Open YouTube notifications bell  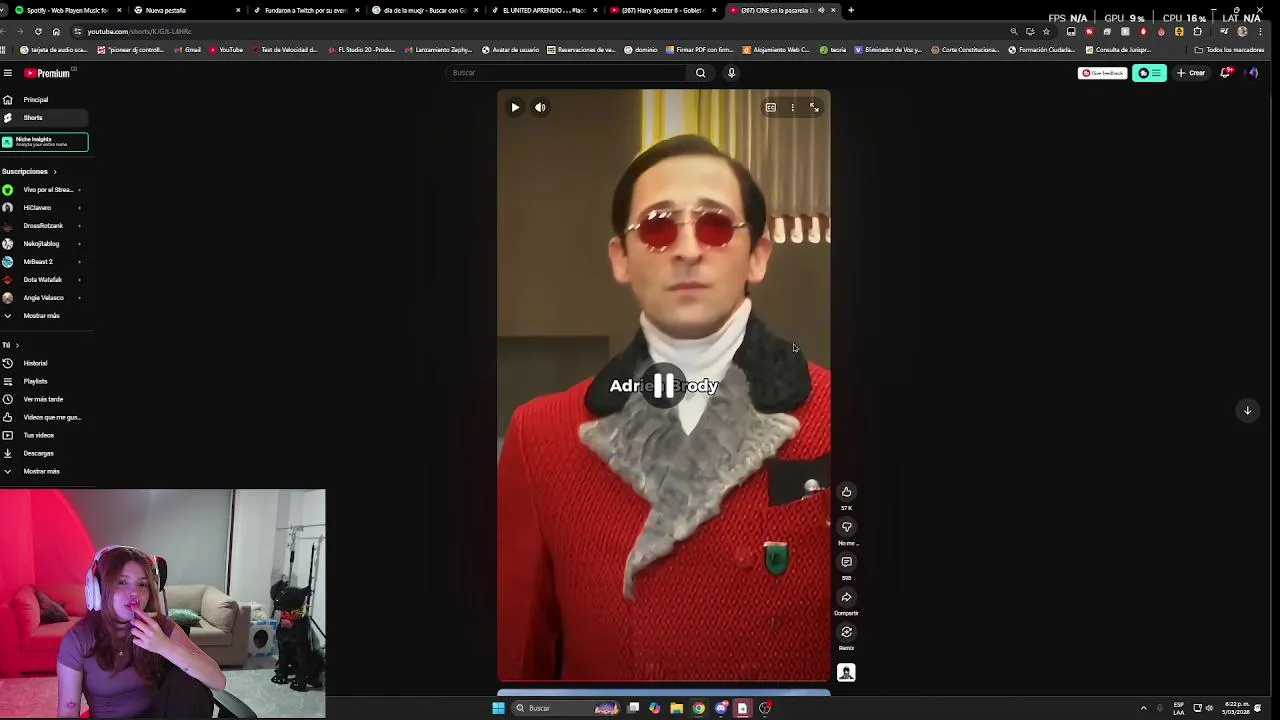1226,73
